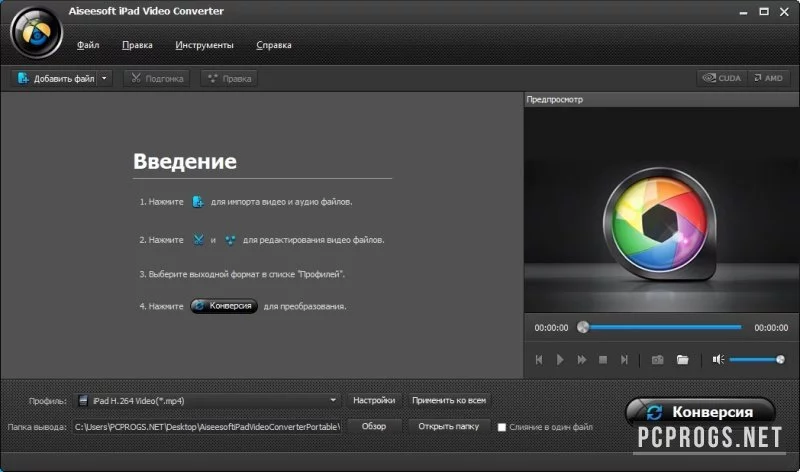Screen dimensions: 800x472
Task: Click the Добавить файл button
Action: [55, 78]
